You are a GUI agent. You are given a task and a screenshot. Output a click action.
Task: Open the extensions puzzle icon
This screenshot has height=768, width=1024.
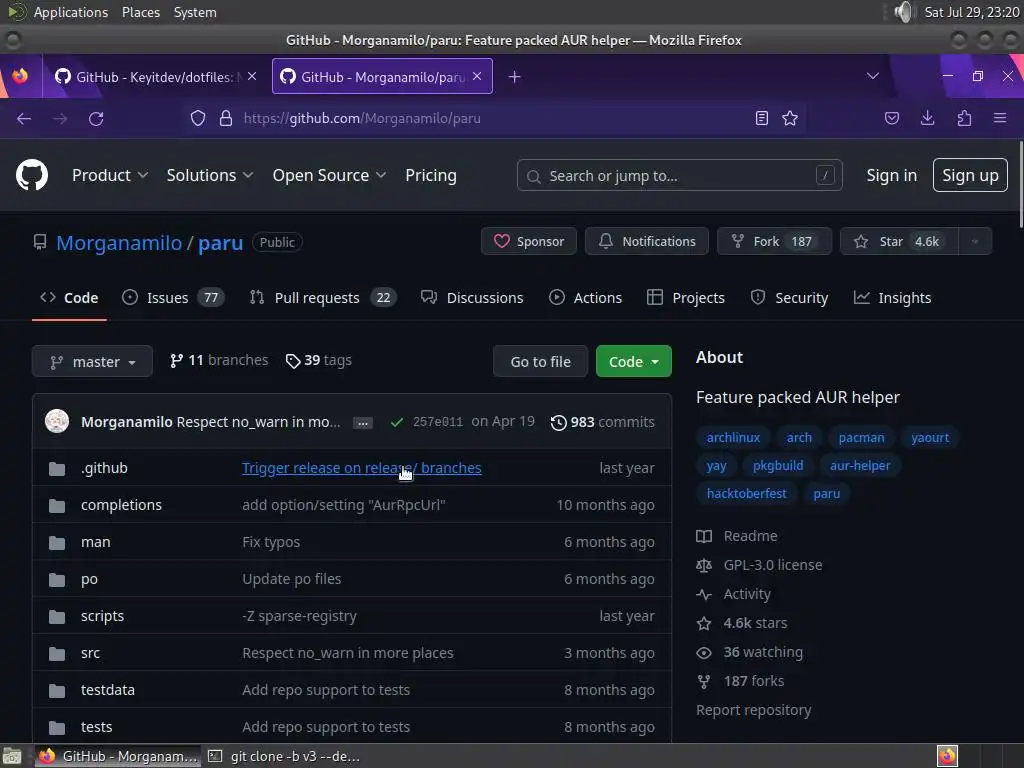[964, 118]
